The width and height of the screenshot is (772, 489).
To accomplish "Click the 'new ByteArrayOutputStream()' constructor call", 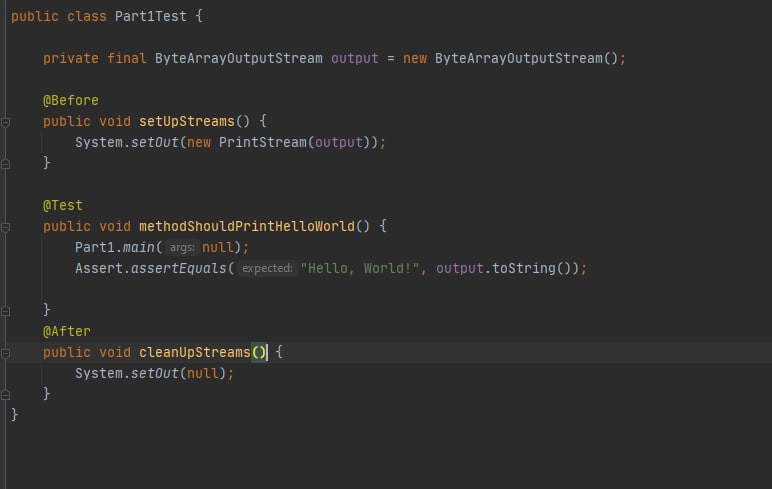I will pyautogui.click(x=510, y=59).
